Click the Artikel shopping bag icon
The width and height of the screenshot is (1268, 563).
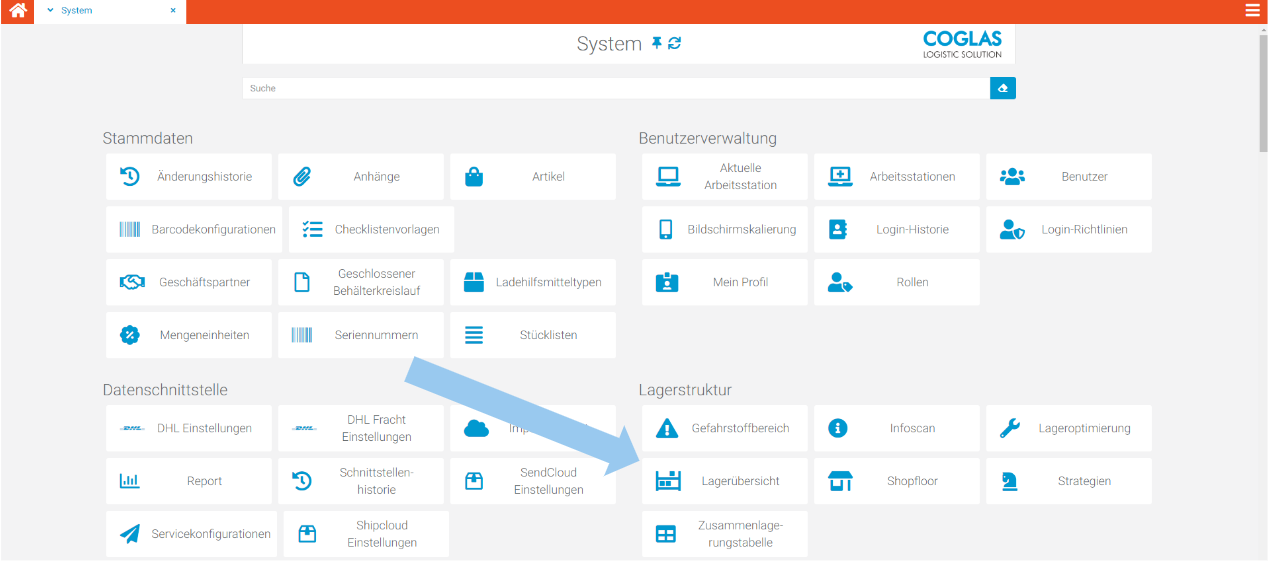pyautogui.click(x=474, y=177)
